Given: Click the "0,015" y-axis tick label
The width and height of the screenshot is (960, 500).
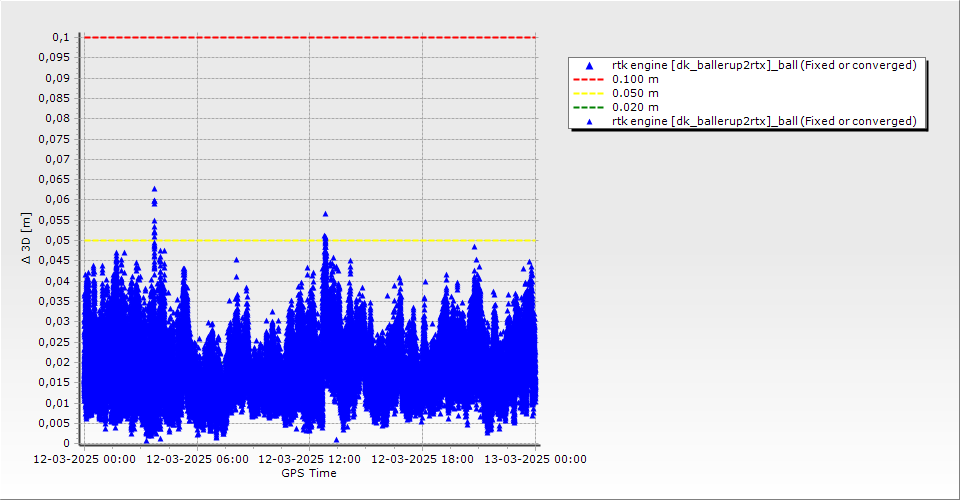Looking at the screenshot, I should tap(54, 382).
